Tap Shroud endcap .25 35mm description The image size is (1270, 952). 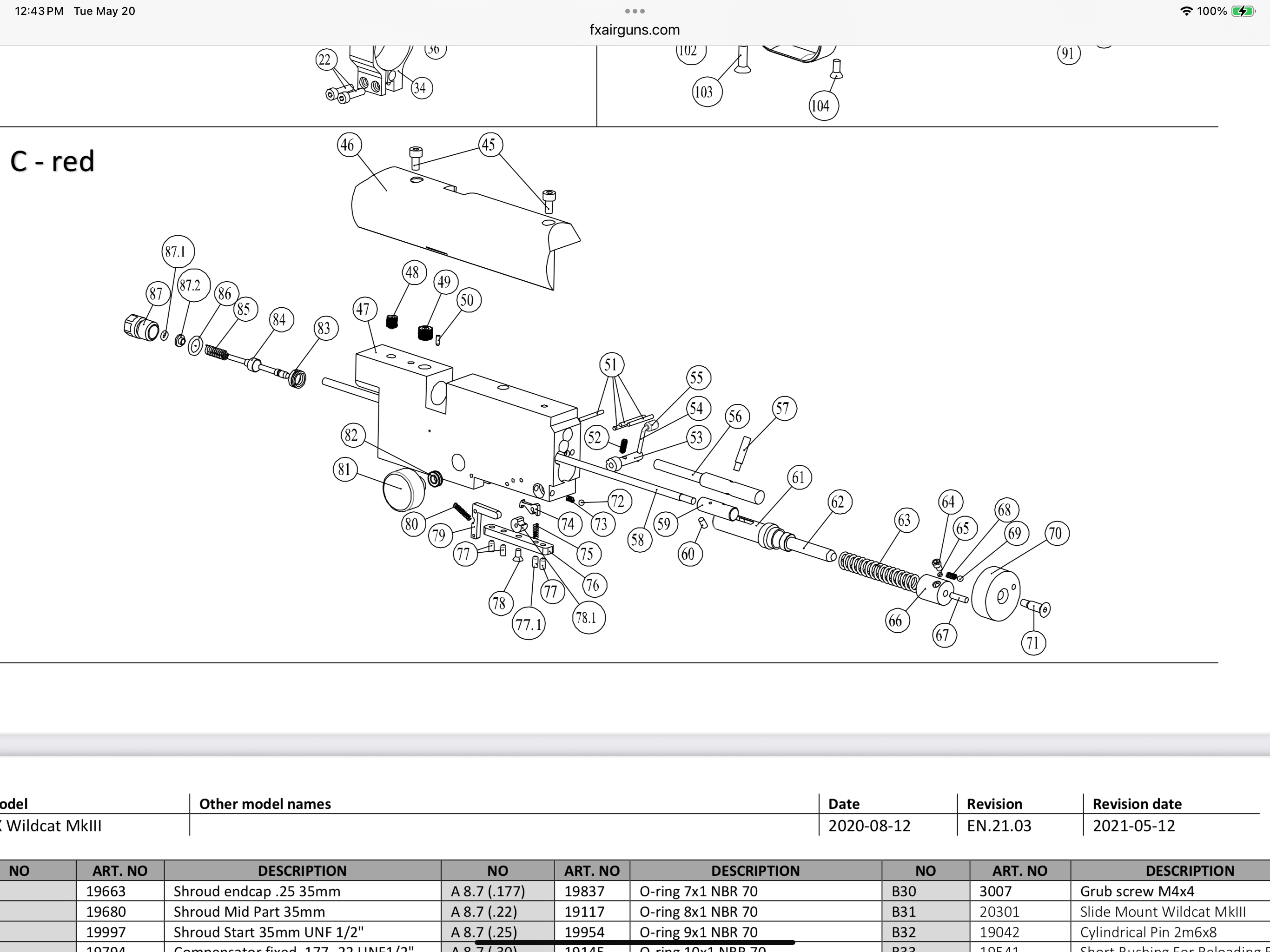tap(257, 891)
